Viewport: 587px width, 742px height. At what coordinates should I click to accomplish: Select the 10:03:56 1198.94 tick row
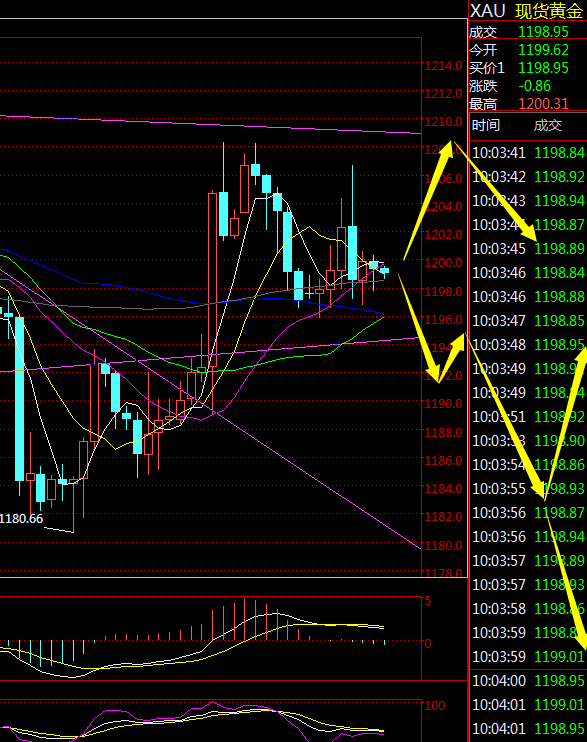click(x=528, y=537)
